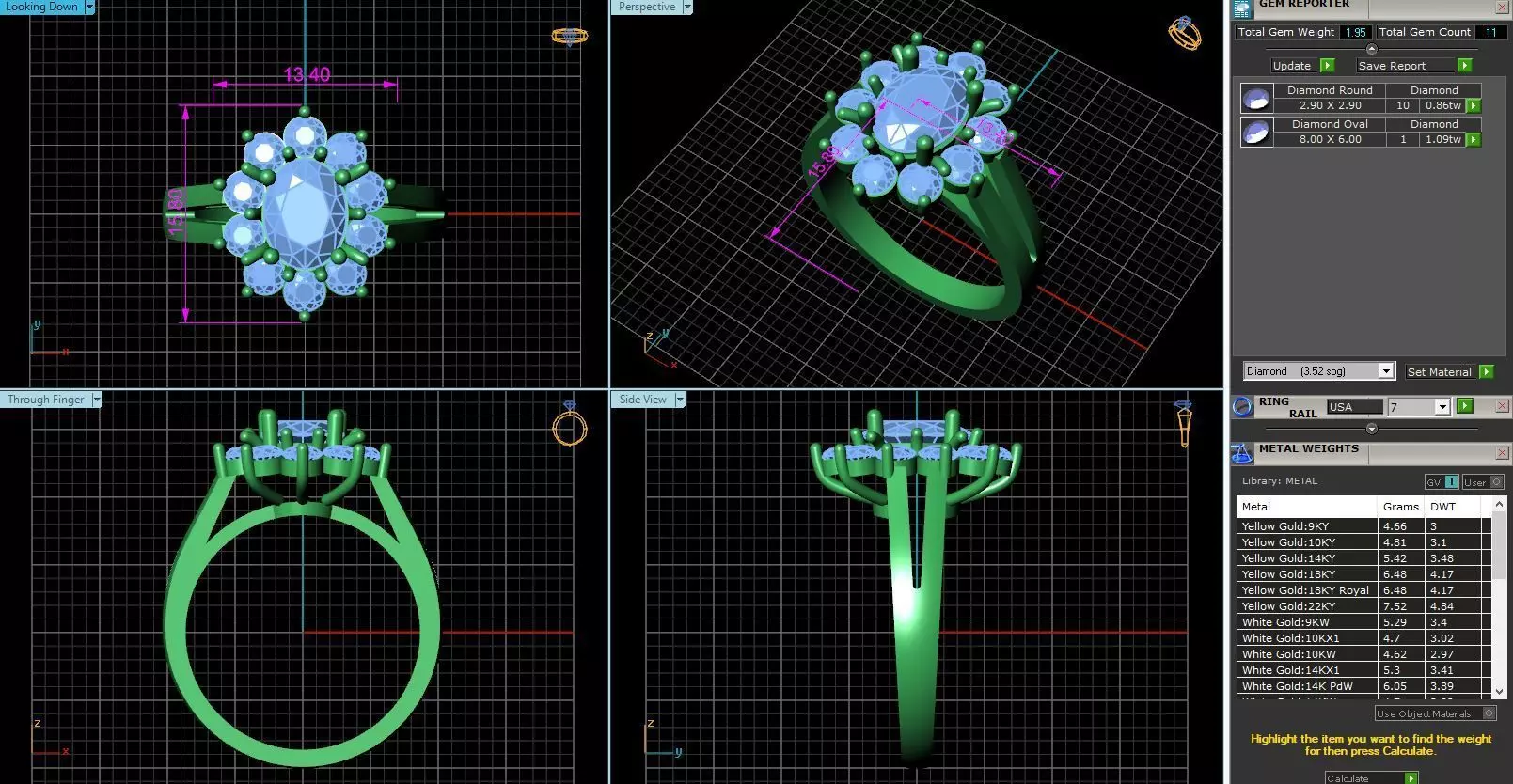The image size is (1513, 784).
Task: Expand the Ring Rail panel expander
Action: 1371,429
